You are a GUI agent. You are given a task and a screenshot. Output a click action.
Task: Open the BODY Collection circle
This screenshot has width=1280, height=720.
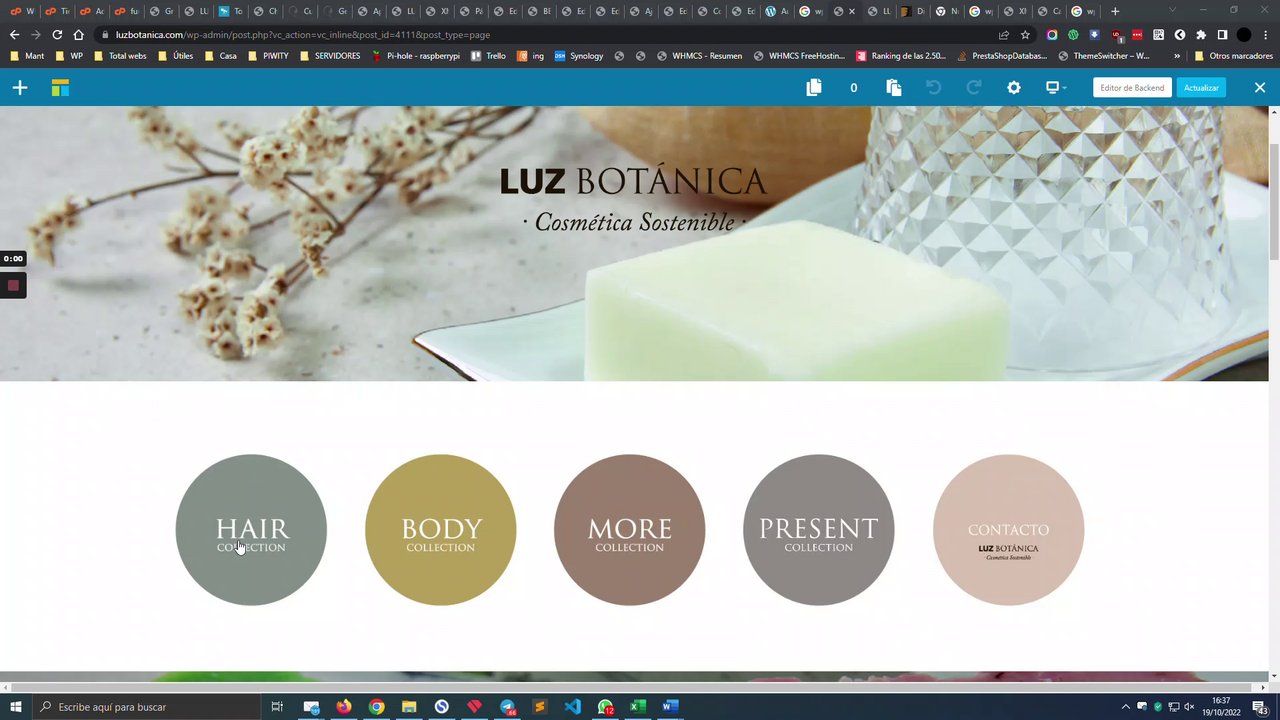click(440, 530)
